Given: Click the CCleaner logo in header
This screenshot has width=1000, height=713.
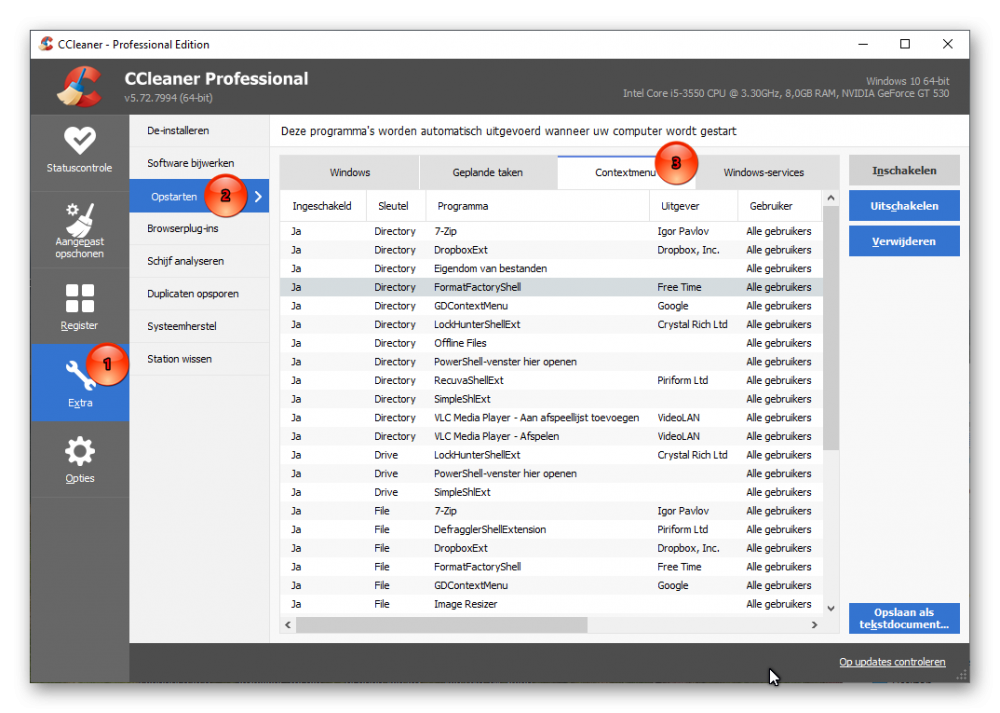Looking at the screenshot, I should pyautogui.click(x=78, y=86).
